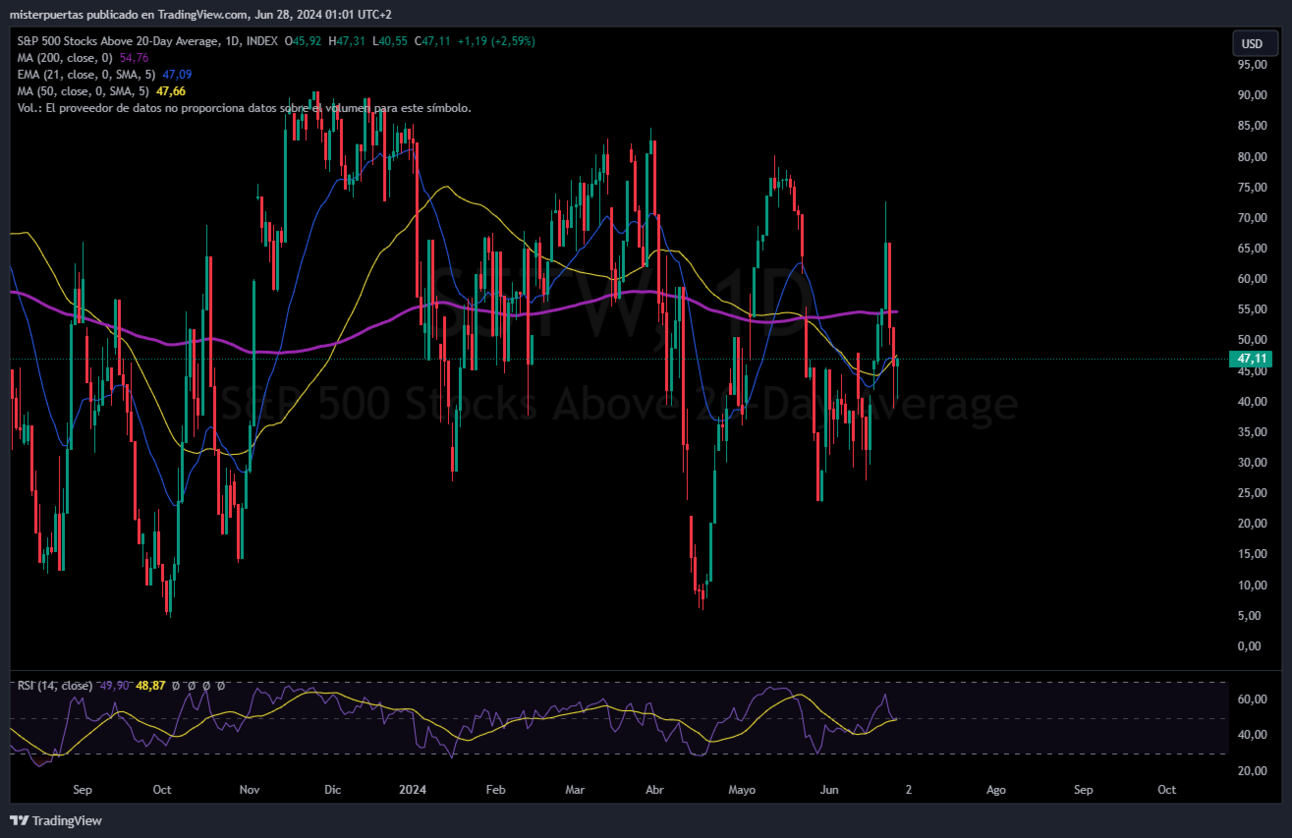Click the Nov label on time axis
The image size is (1292, 838).
250,790
